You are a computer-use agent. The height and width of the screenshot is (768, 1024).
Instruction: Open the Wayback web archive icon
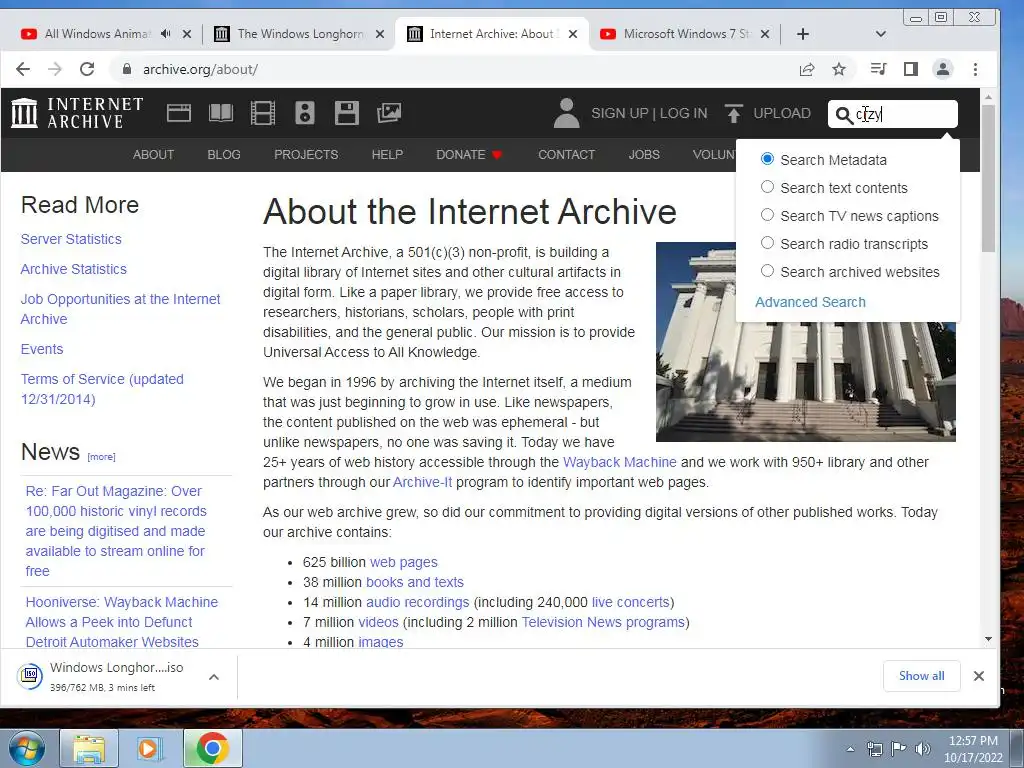[x=178, y=113]
